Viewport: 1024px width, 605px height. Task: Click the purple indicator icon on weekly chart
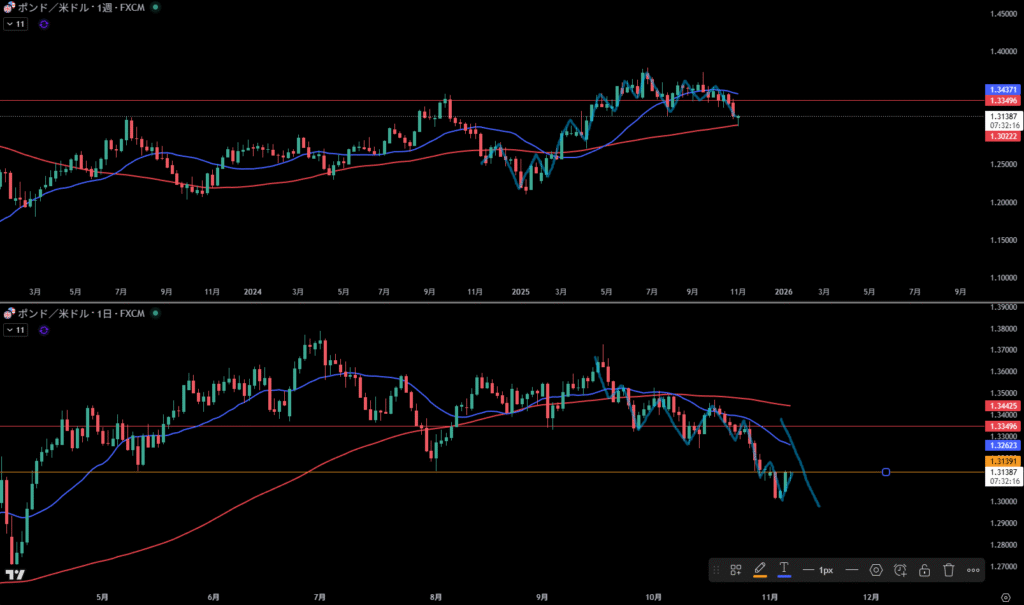(x=44, y=23)
